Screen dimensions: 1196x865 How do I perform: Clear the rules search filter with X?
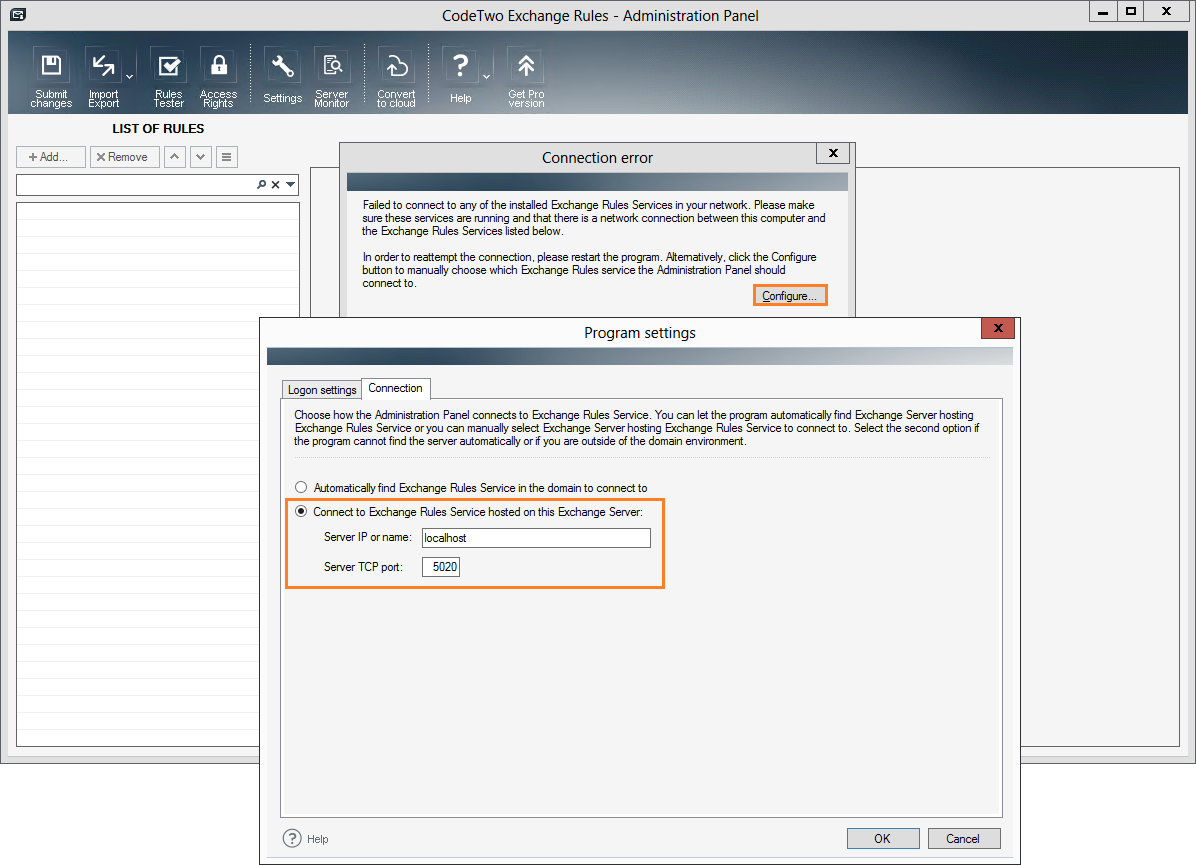pyautogui.click(x=275, y=185)
